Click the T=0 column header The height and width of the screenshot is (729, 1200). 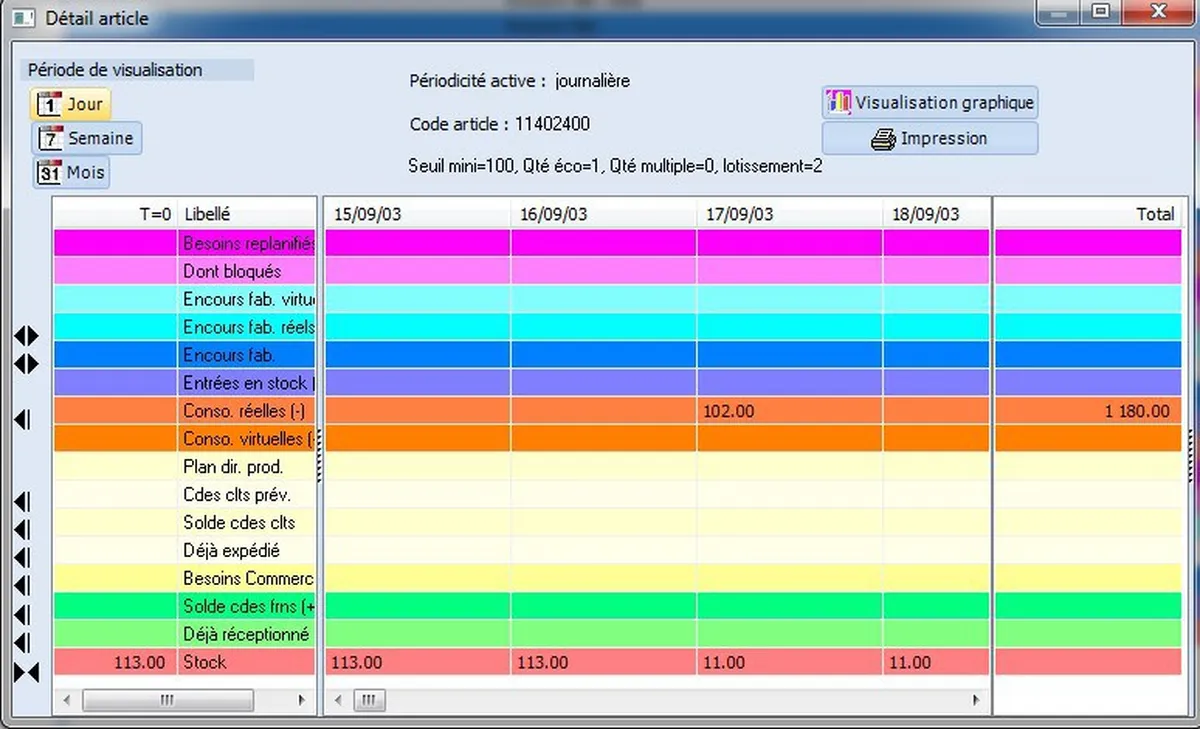tap(115, 214)
